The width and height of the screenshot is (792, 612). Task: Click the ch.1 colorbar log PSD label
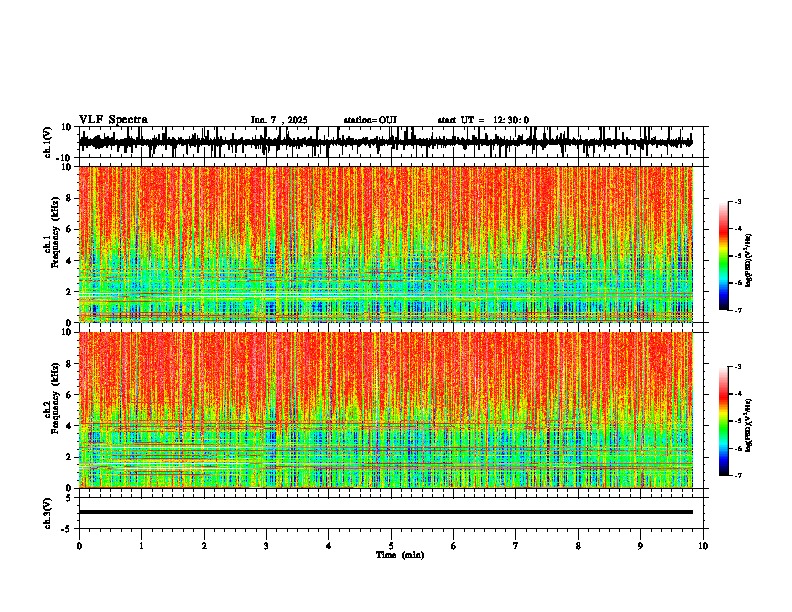coord(749,261)
